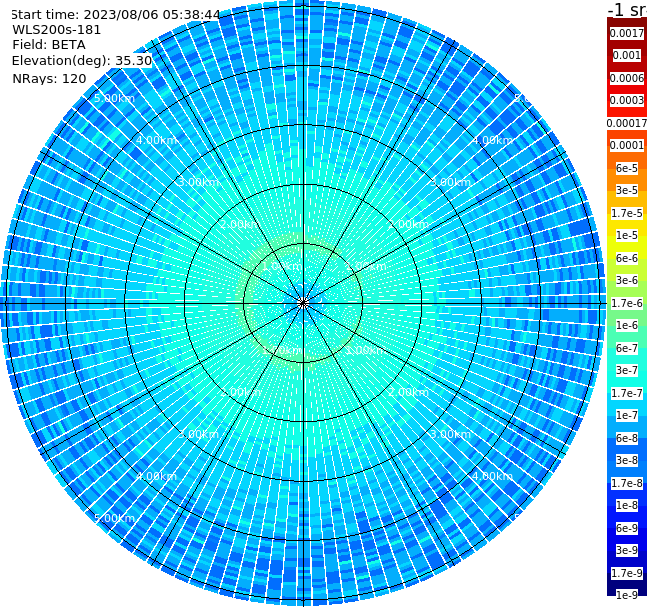The width and height of the screenshot is (647, 607).
Task: Pick the 1e-8 blue colorbar level
Action: pos(627,505)
